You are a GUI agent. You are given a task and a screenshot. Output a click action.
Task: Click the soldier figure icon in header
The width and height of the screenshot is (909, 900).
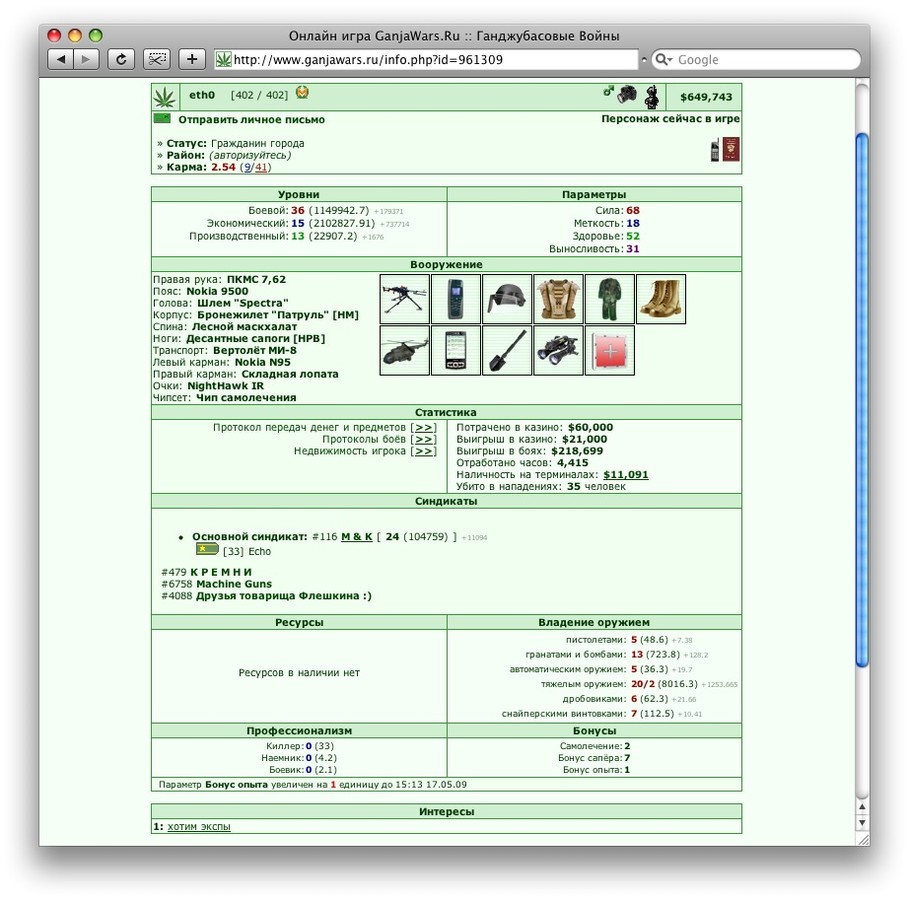(652, 97)
